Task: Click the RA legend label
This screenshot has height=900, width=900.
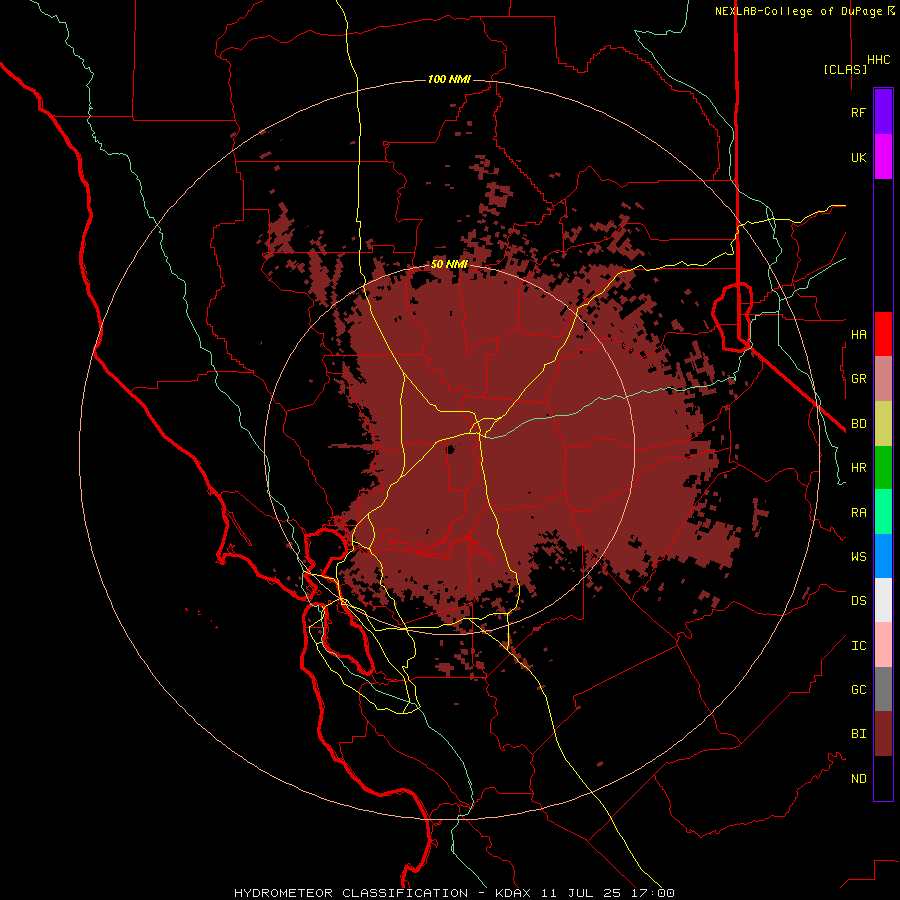Action: (858, 513)
